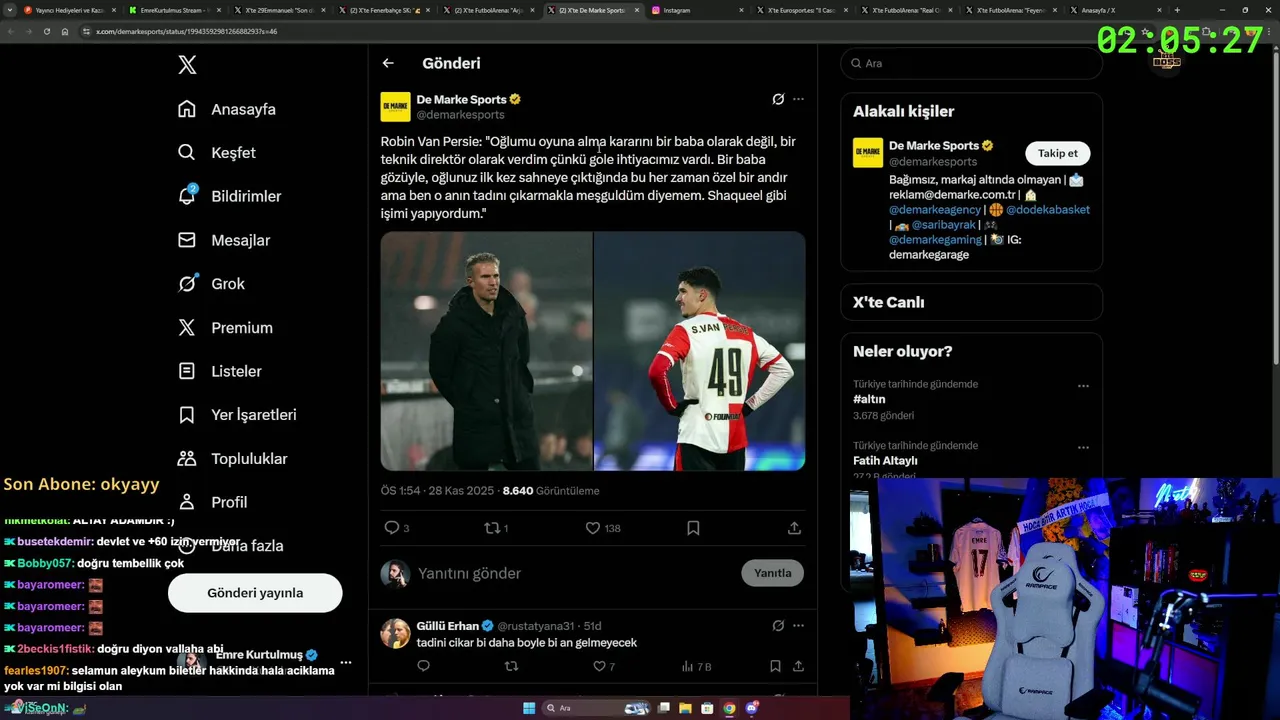Click the browser address bar URL
Screen dimensions: 1280x720
pyautogui.click(x=186, y=31)
